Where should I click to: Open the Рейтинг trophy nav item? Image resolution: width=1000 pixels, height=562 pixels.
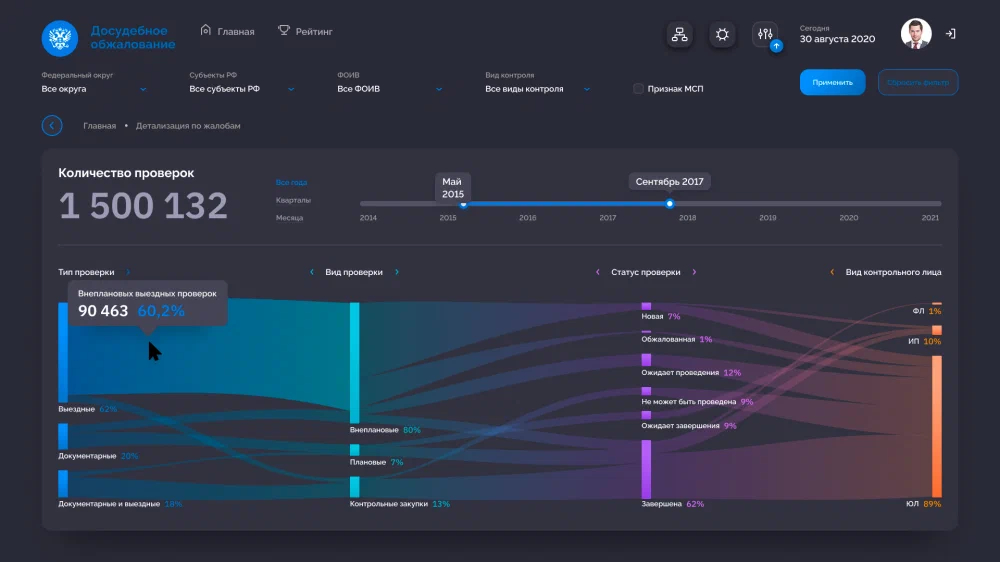pos(305,31)
